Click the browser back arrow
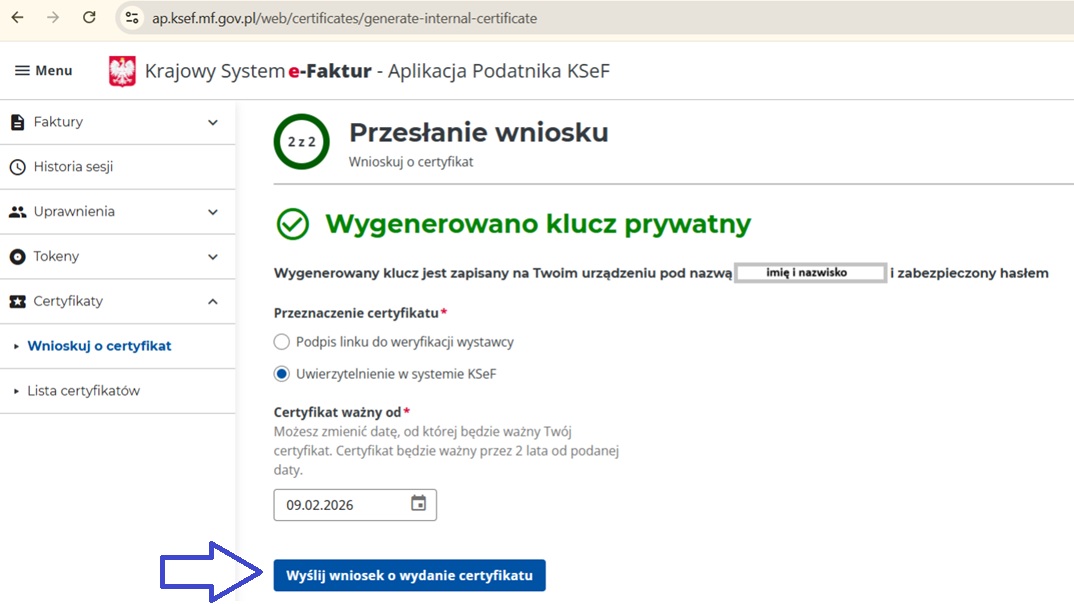1074x604 pixels. pos(18,18)
